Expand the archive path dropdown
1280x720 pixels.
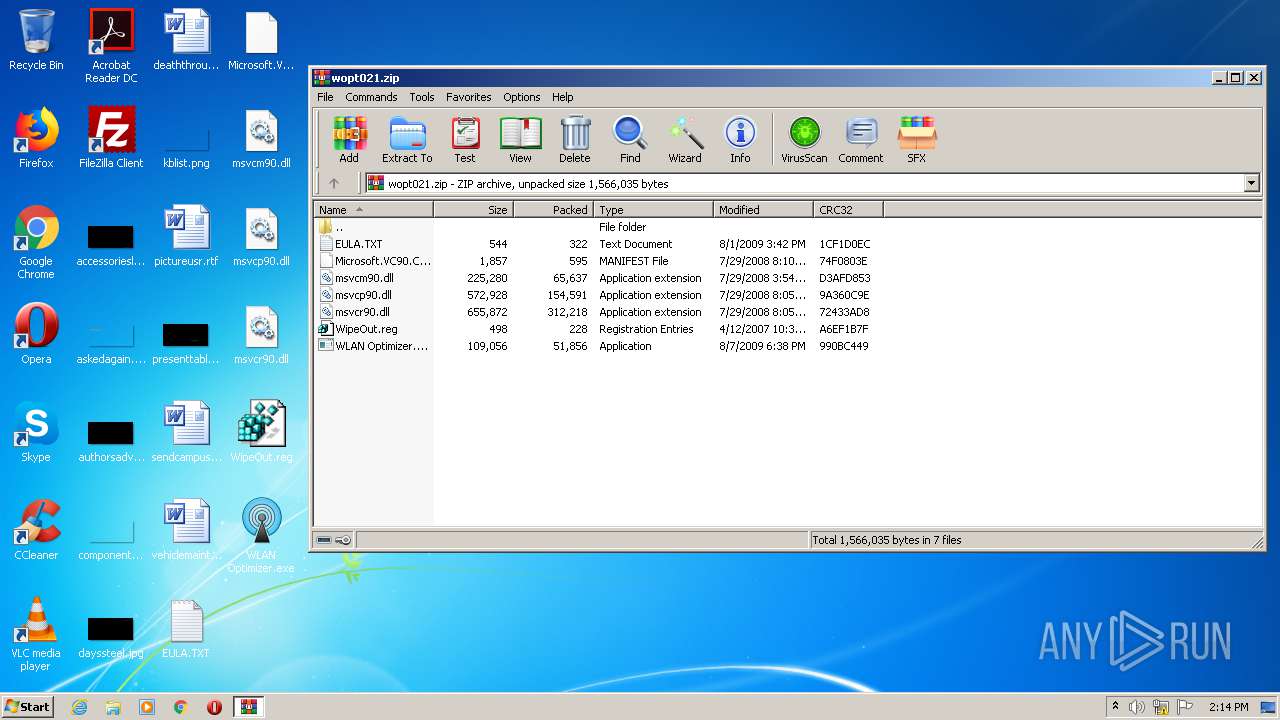tap(1251, 183)
